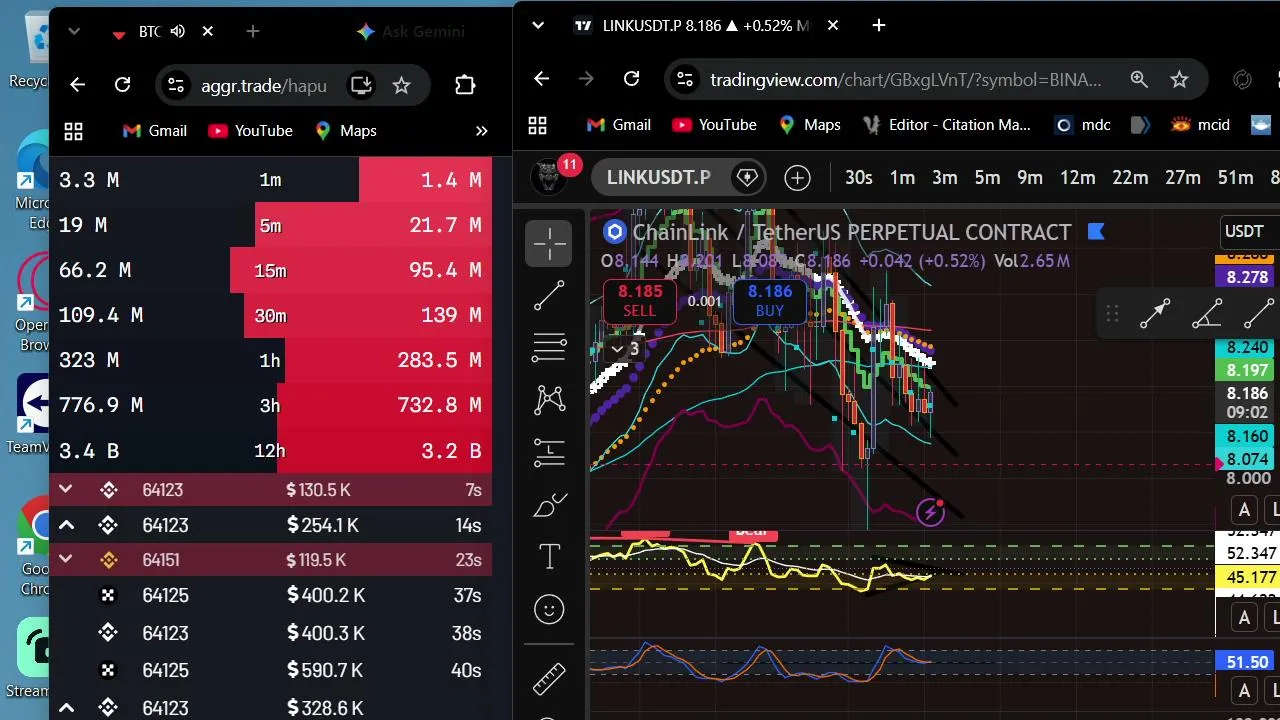This screenshot has width=1280, height=720.
Task: Select the trend angle tool in floating toolbar
Action: click(x=1207, y=314)
